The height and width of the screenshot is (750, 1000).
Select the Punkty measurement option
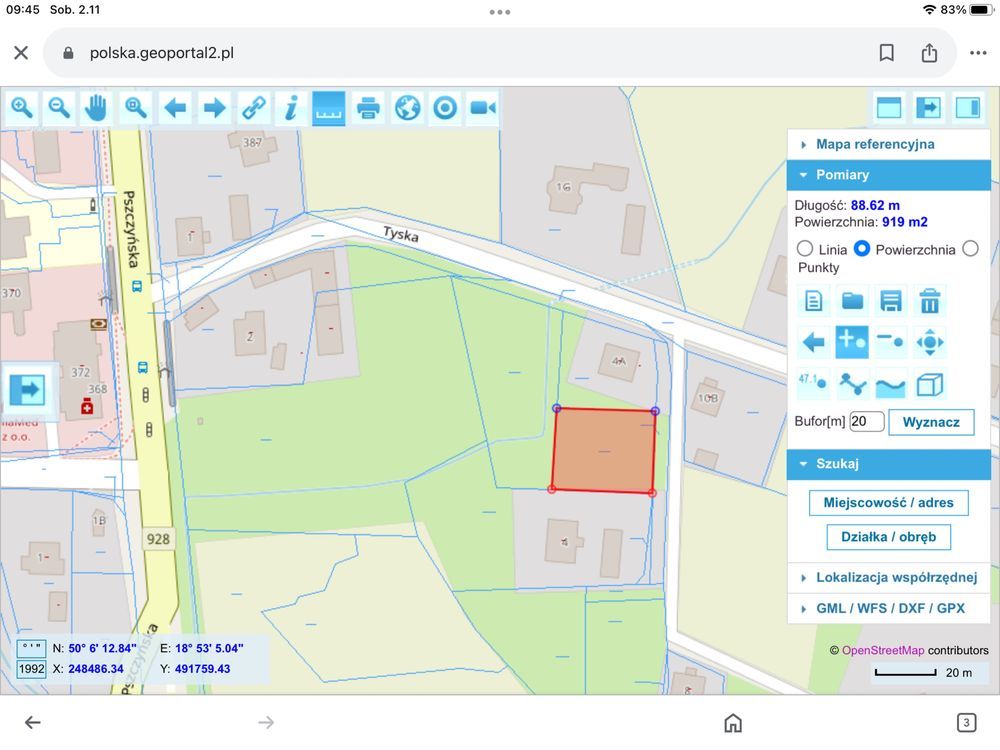[x=969, y=249]
